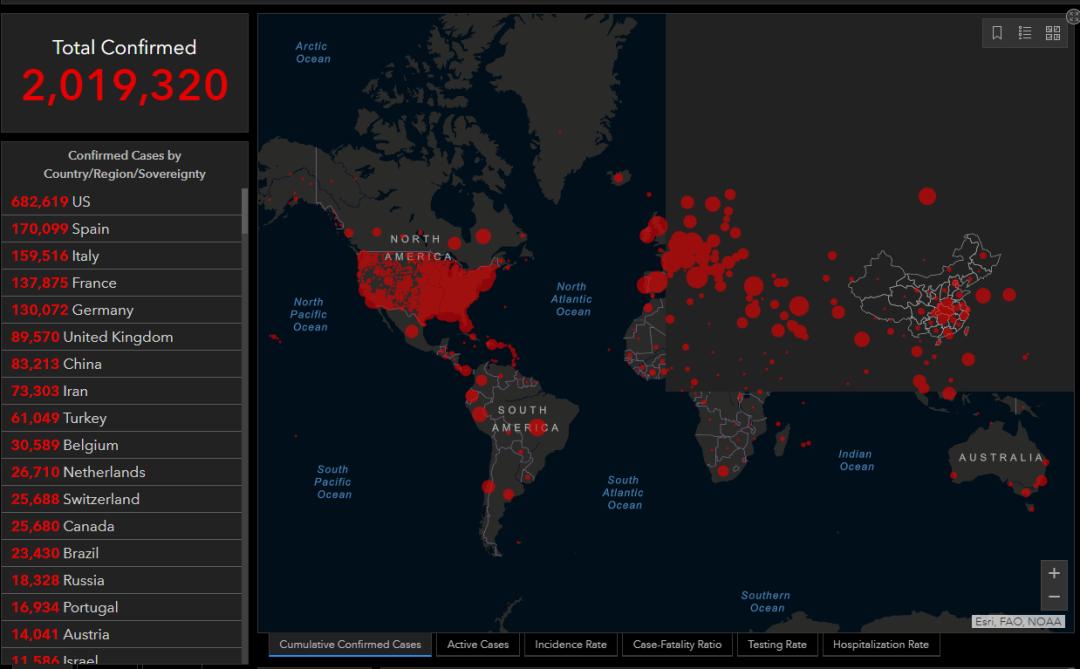Click the Esri, FAO, NOAA attribution

(x=1018, y=621)
